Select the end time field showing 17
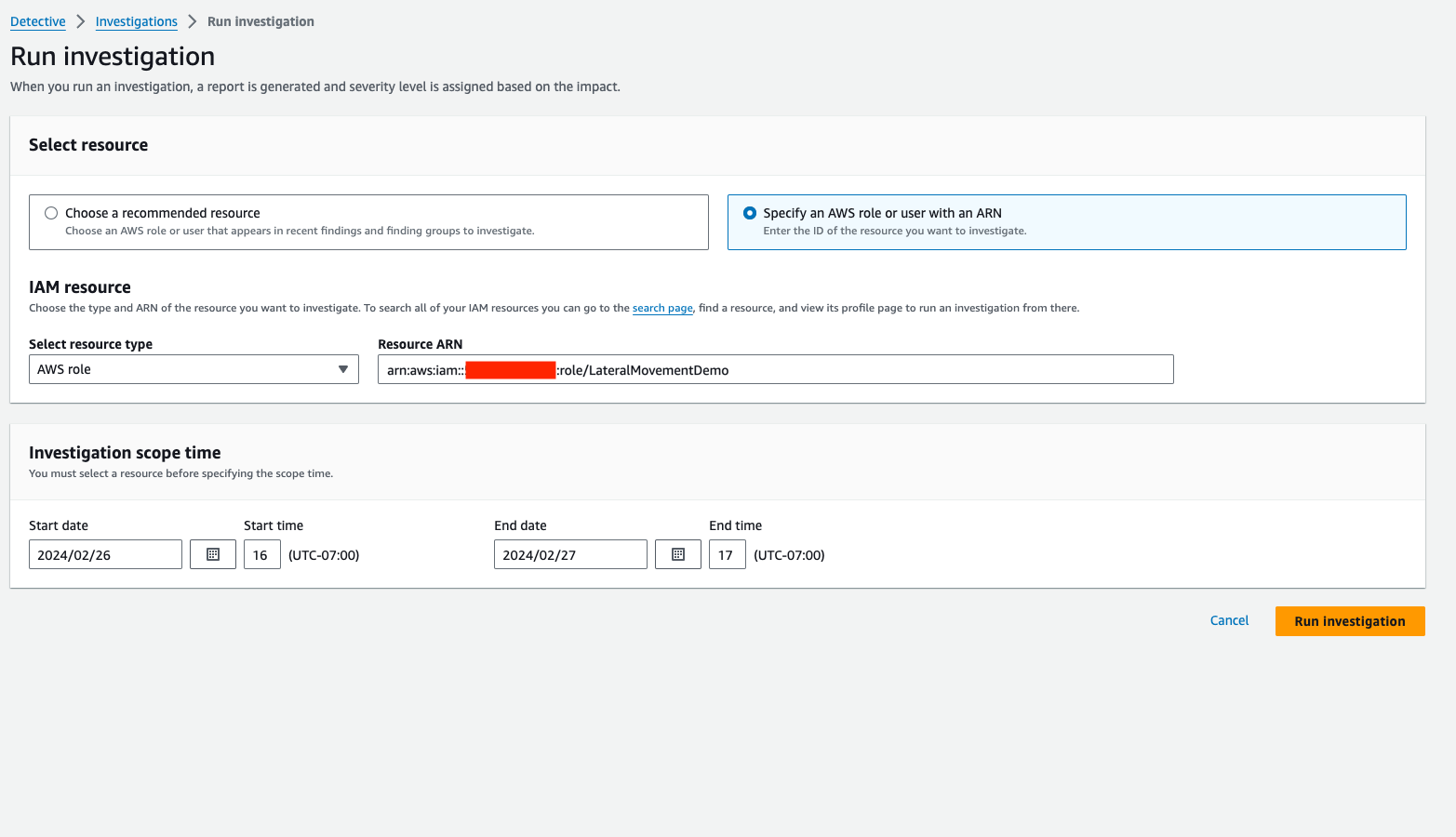 (x=727, y=553)
